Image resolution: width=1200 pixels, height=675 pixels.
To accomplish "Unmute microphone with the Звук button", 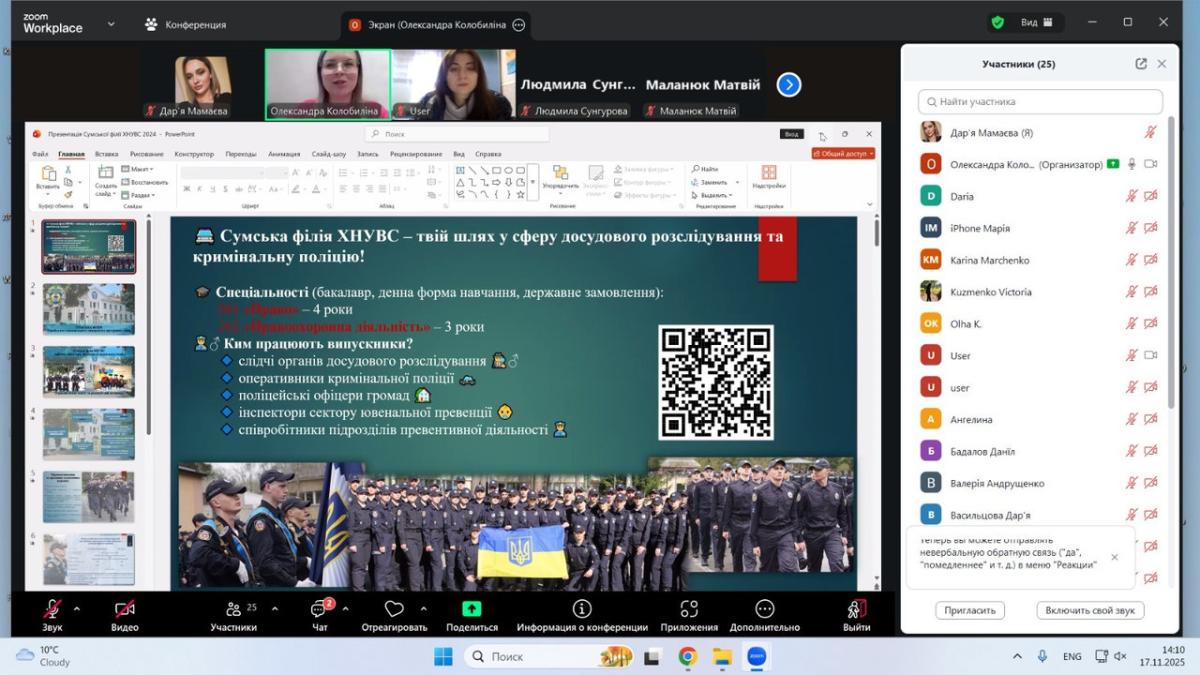I will (x=52, y=609).
